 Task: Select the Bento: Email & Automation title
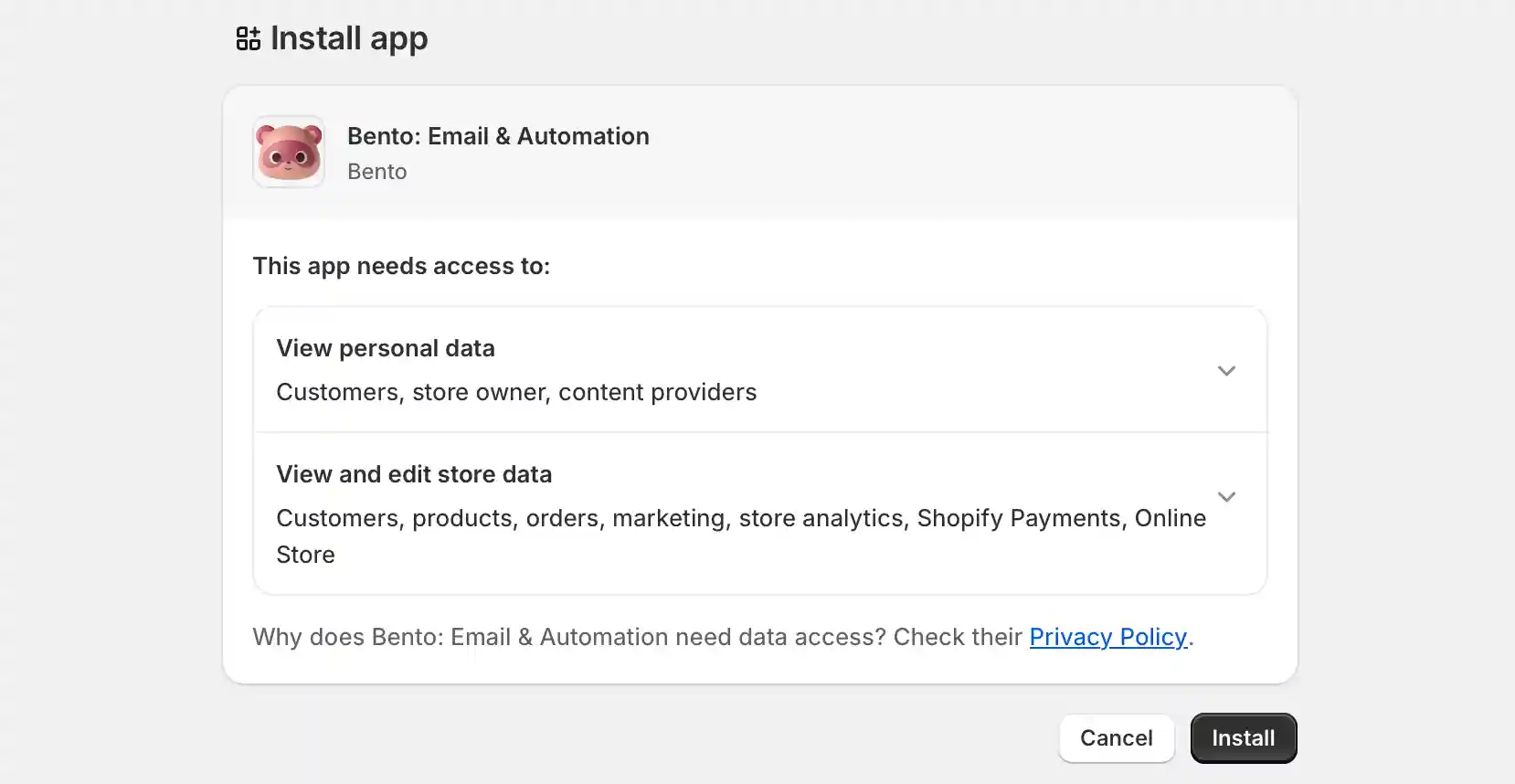pyautogui.click(x=498, y=136)
